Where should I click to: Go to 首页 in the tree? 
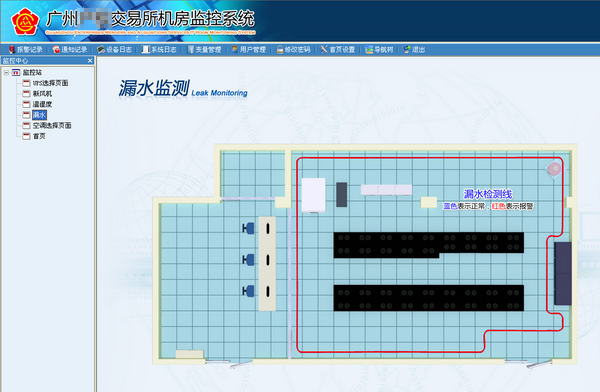pyautogui.click(x=39, y=136)
